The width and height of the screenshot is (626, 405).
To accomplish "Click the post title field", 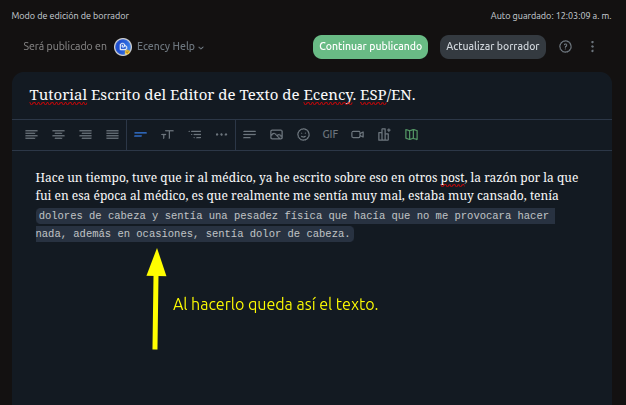I will [312, 95].
